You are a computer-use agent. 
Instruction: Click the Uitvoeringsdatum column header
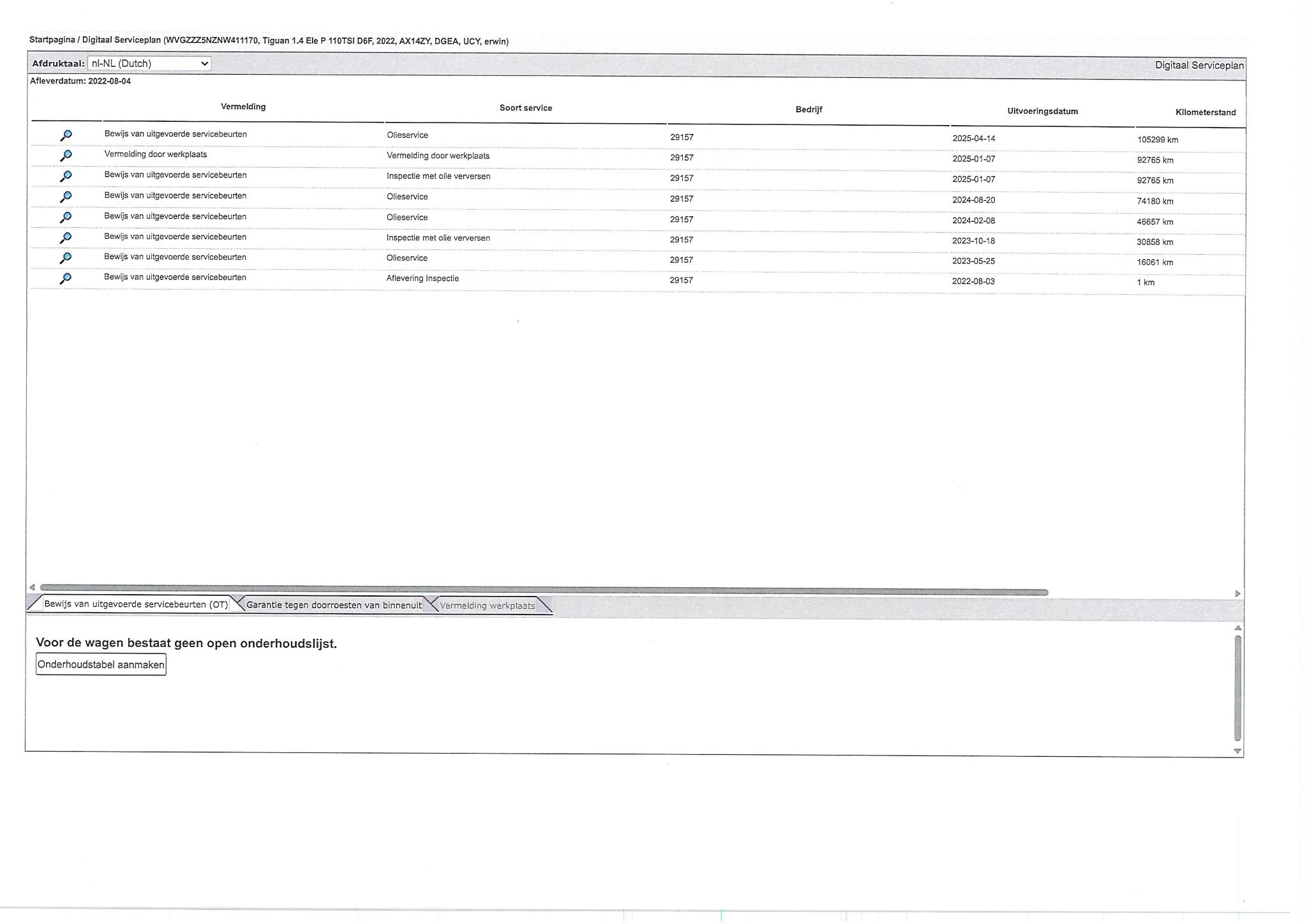click(1042, 111)
